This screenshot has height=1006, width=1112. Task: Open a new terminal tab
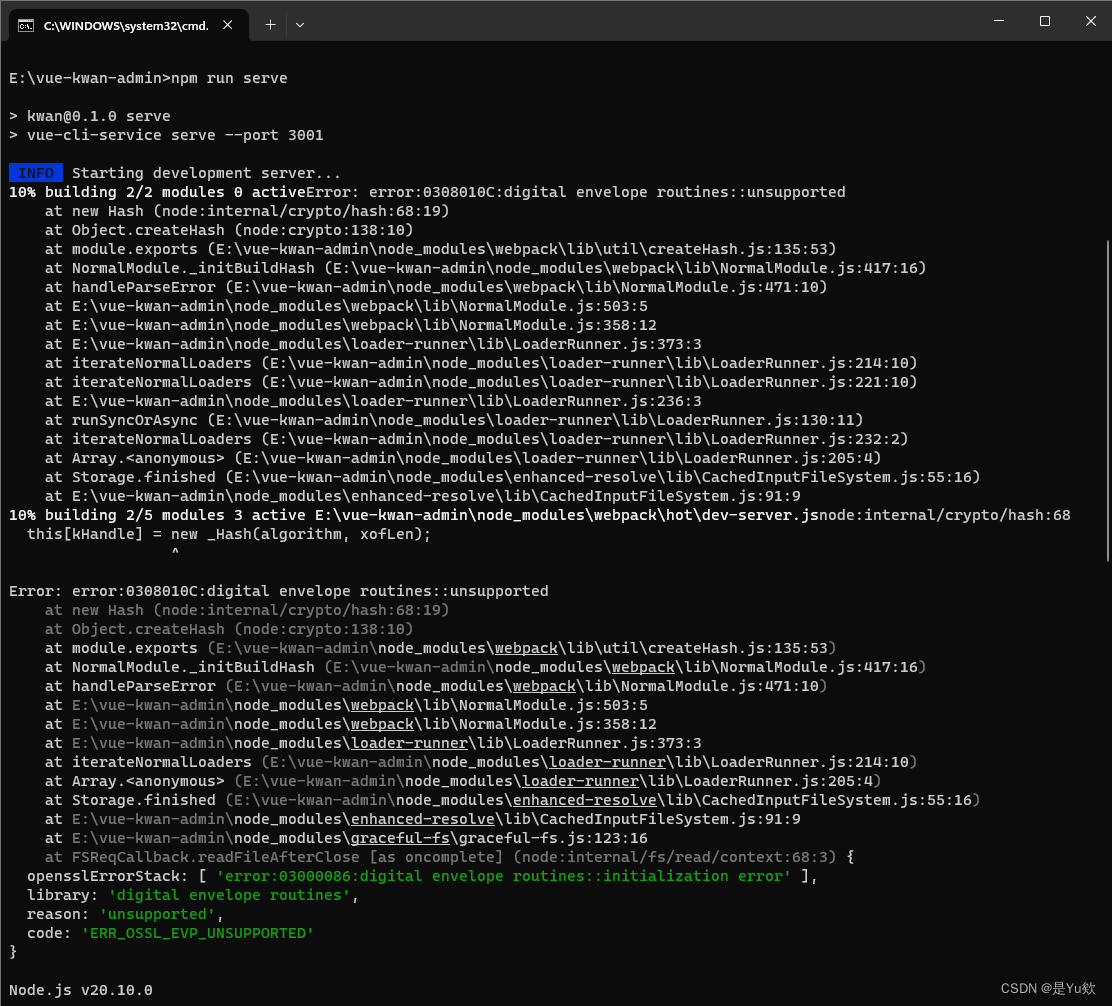tap(270, 25)
